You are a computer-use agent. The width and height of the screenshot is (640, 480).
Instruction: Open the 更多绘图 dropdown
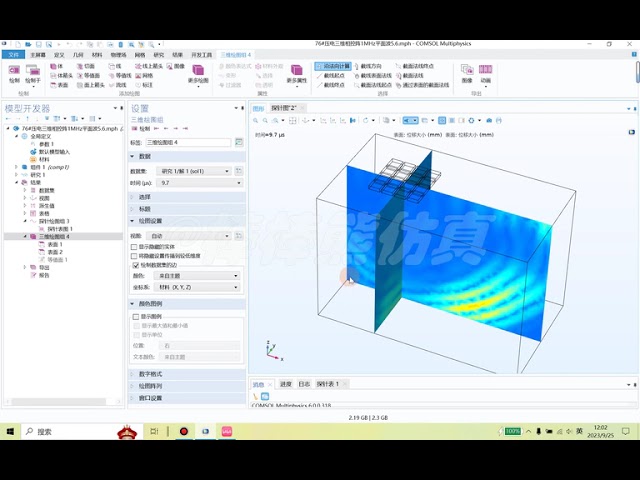pyautogui.click(x=198, y=75)
